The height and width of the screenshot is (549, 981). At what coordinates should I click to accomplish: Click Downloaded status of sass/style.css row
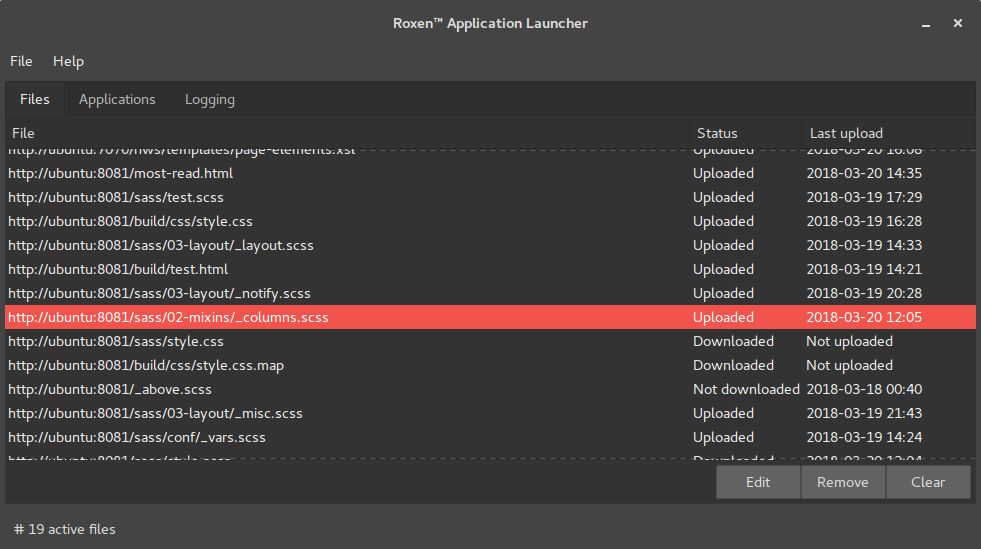[x=733, y=341]
